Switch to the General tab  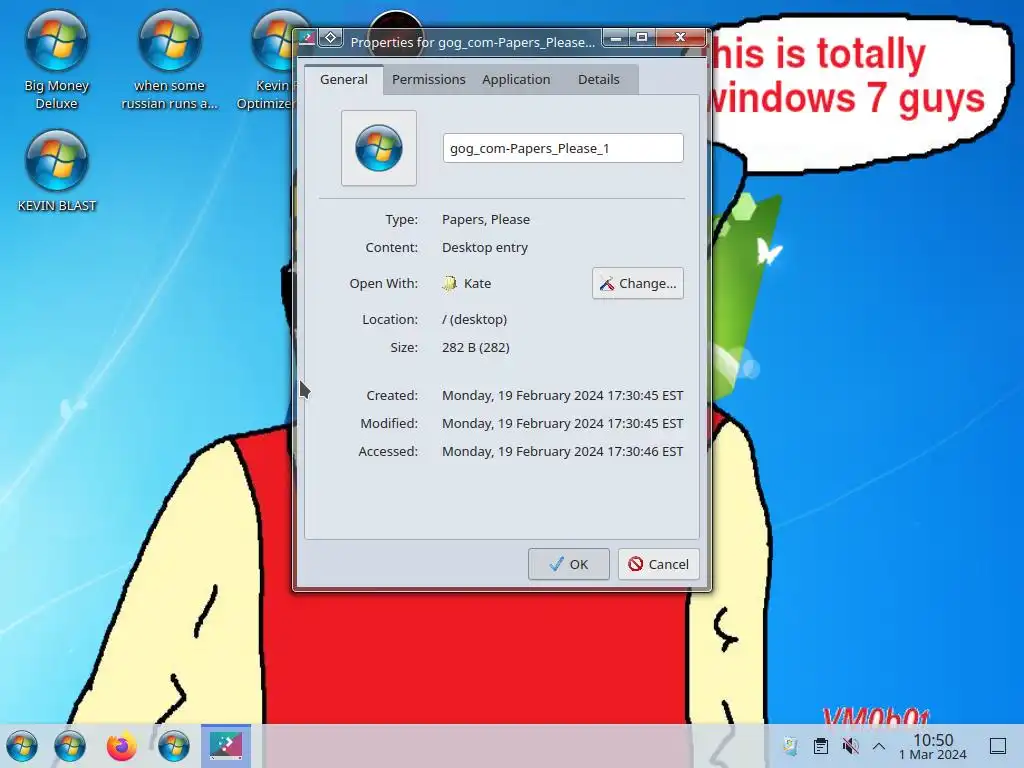[x=344, y=80]
